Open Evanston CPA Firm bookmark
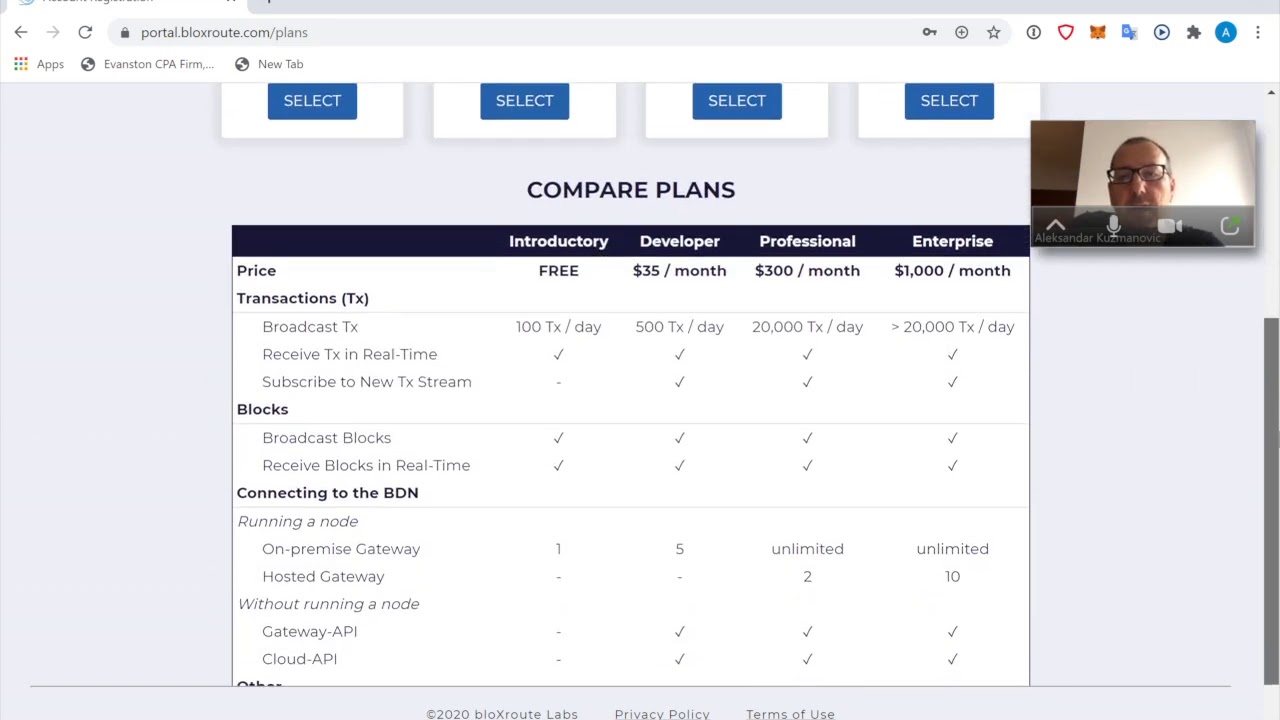1280x720 pixels. click(147, 64)
